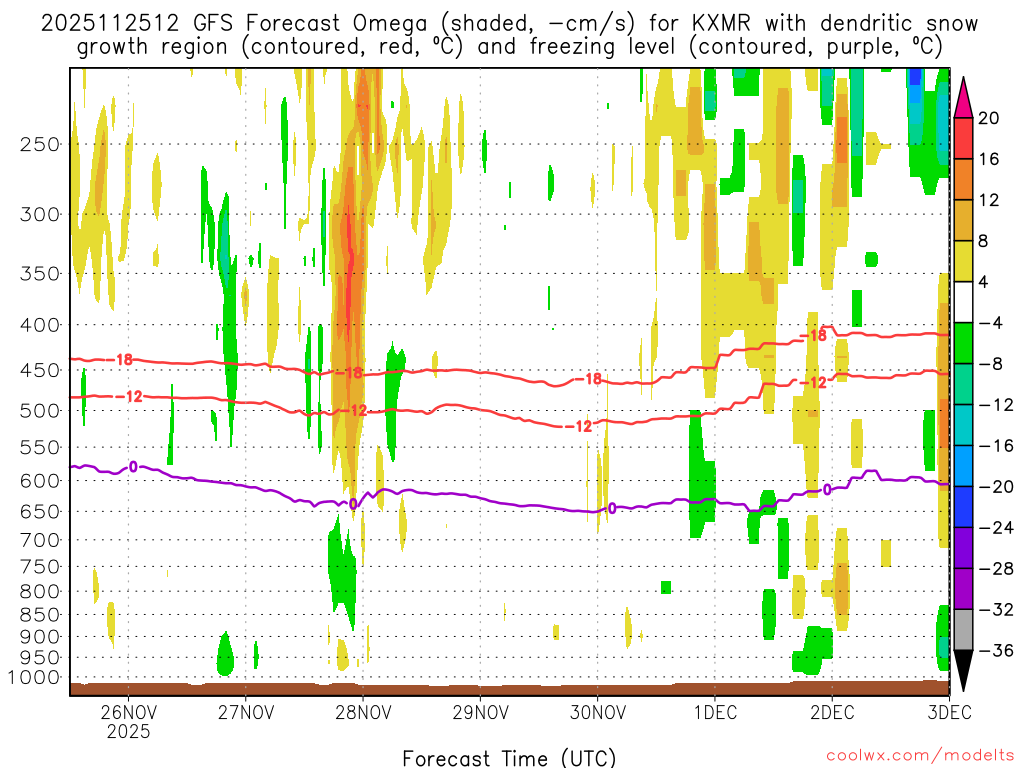Image resolution: width=1024 pixels, height=768 pixels.
Task: Click the red -18 label near 2DEC
Action: point(814,336)
